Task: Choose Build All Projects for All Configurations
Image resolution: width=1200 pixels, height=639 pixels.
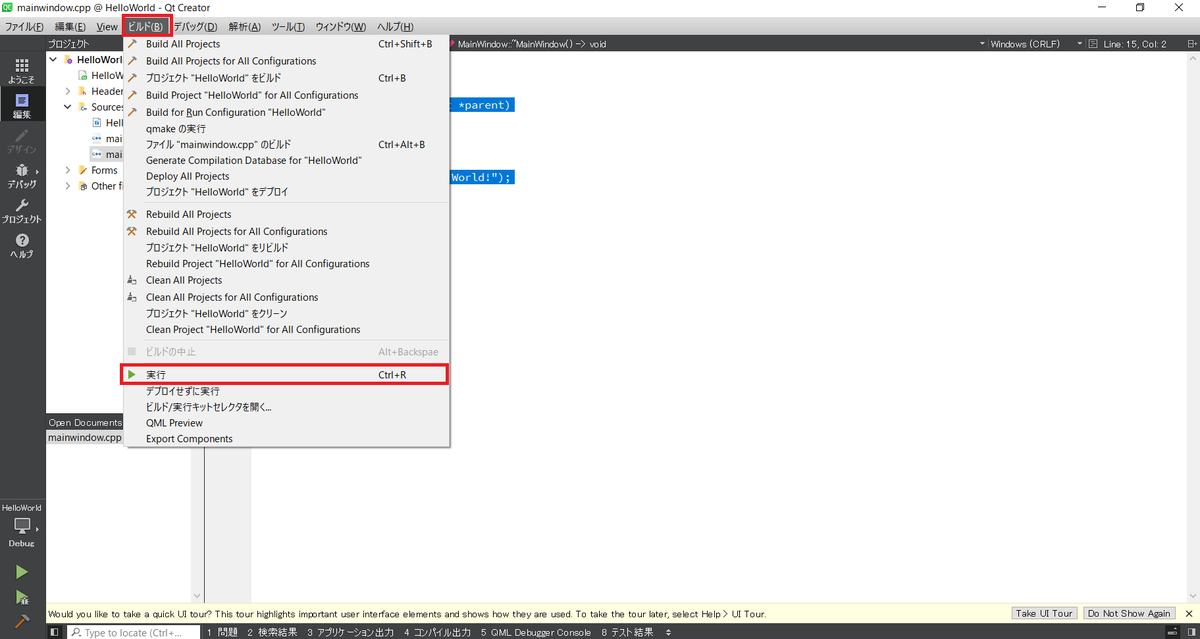Action: point(286,61)
